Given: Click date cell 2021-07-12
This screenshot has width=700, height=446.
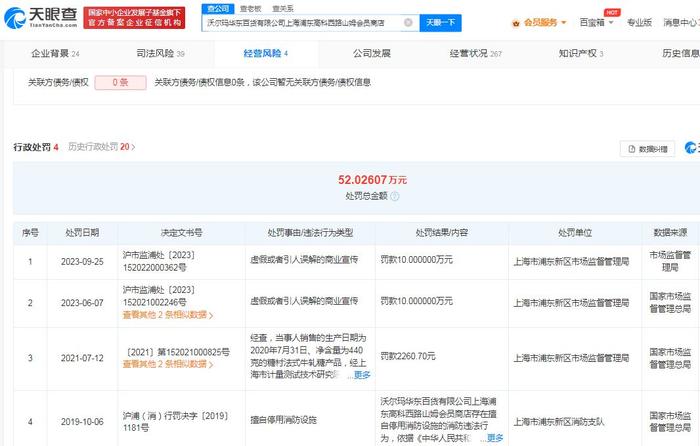Looking at the screenshot, I should click(82, 358).
